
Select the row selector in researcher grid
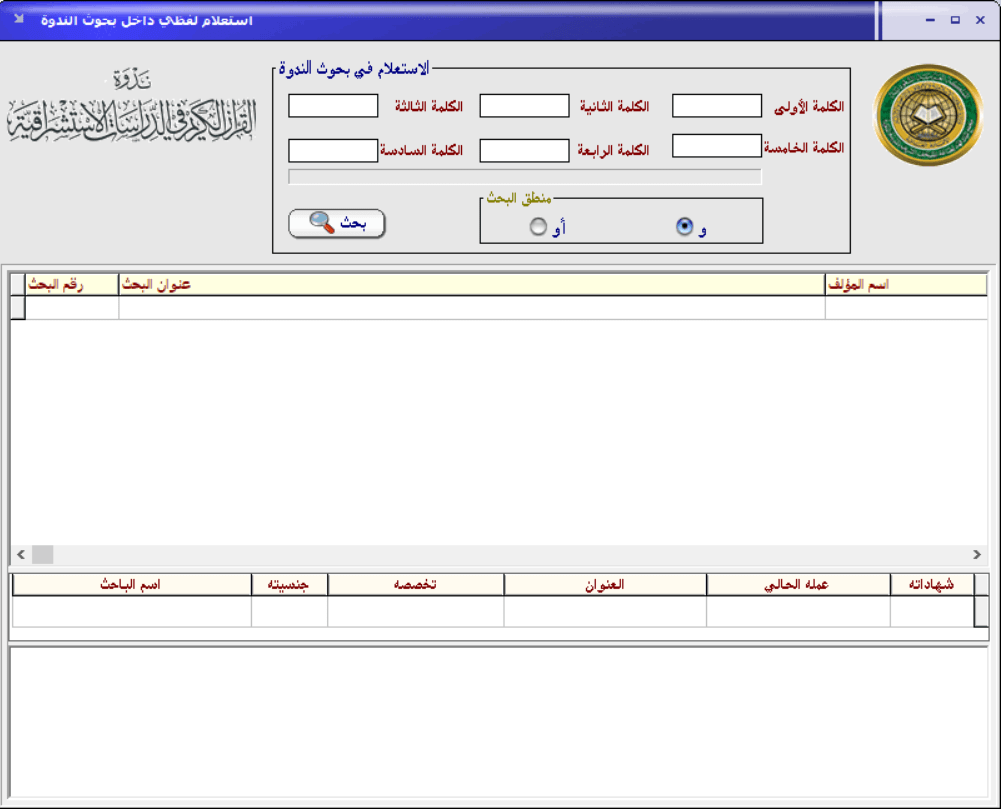coord(981,611)
